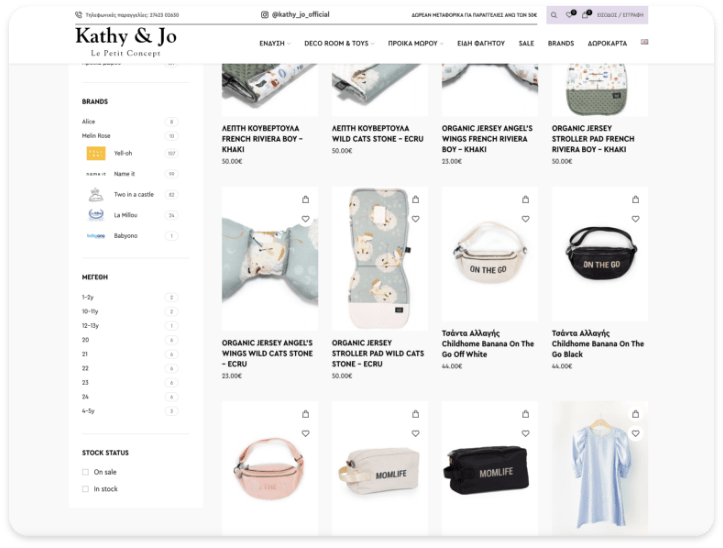Add blue dress to wishlist via heart
723x548 pixels.
coord(635,433)
